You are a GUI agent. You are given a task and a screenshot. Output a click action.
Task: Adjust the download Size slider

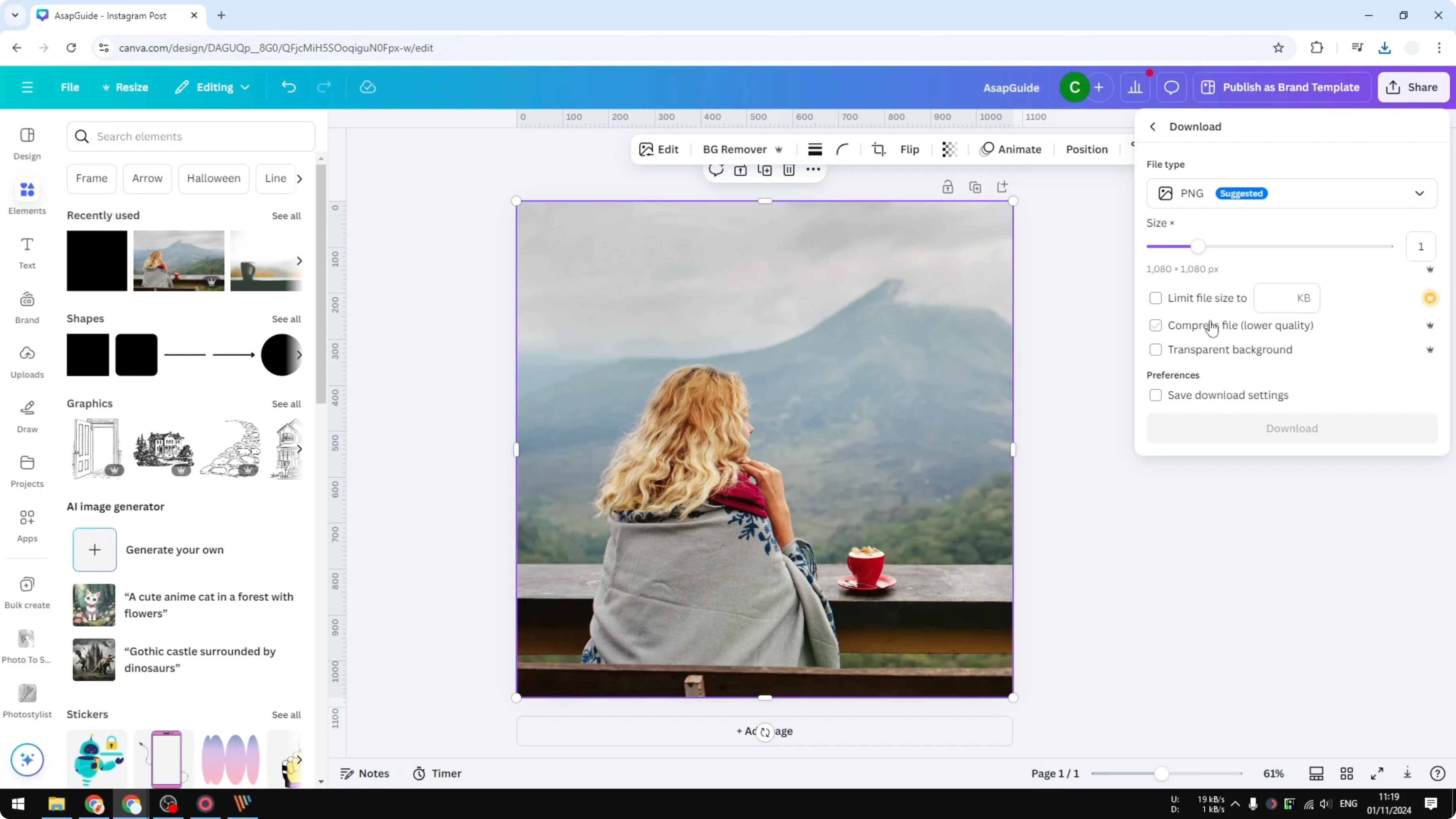[x=1198, y=246]
